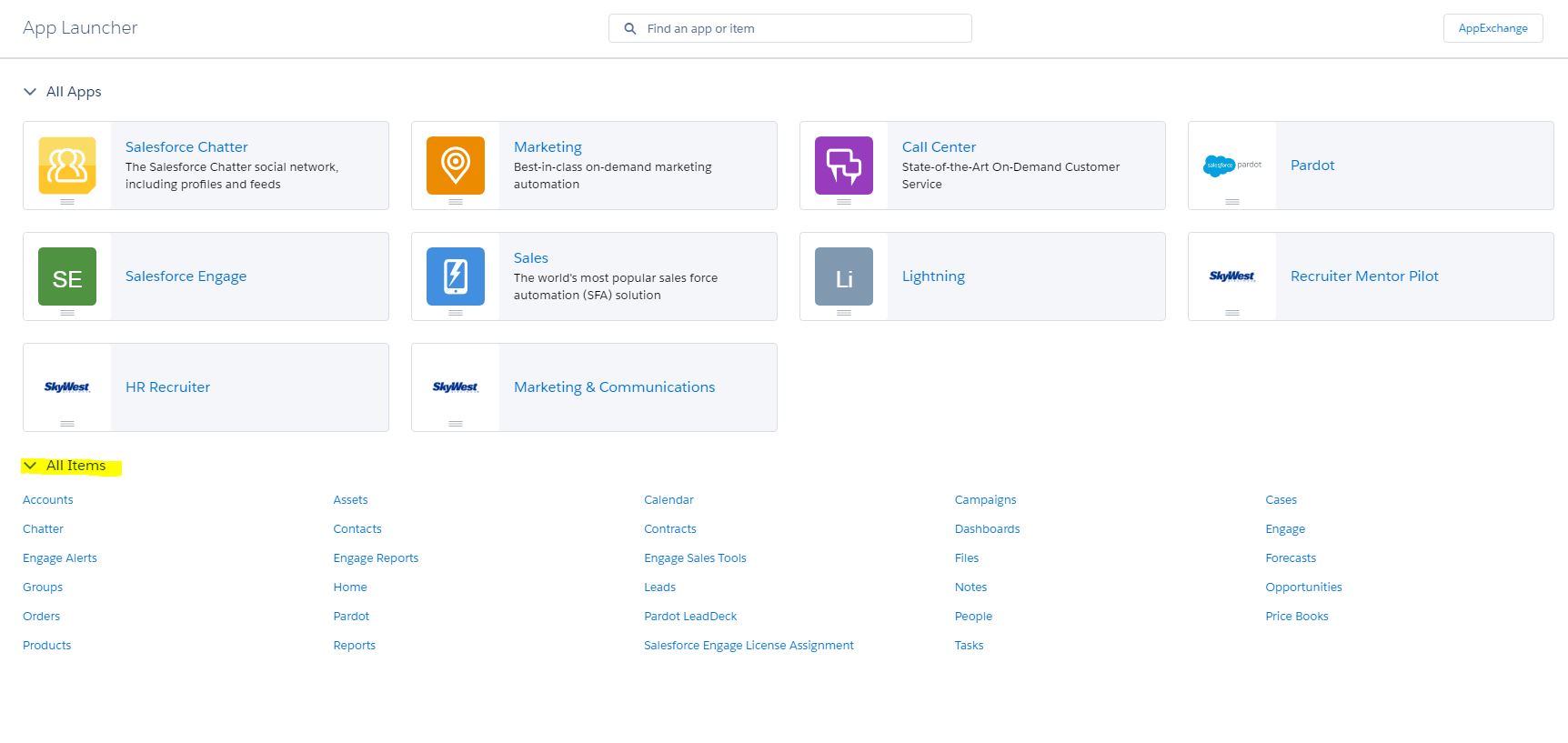This screenshot has width=1568, height=743.
Task: Open the Cases item
Action: pyautogui.click(x=1281, y=499)
